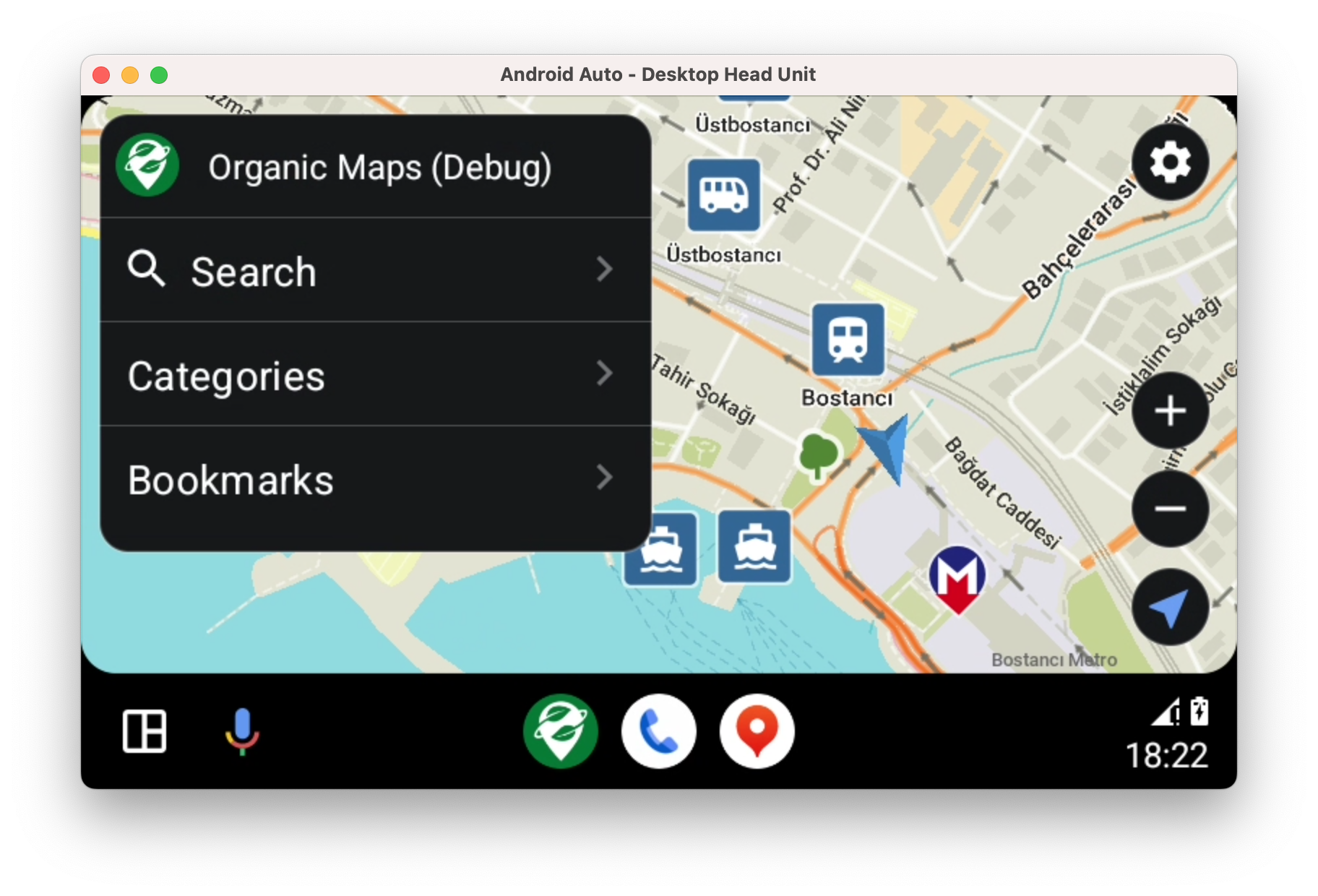Viewport: 1318px width, 896px height.
Task: Click the Üstbostancı label under bus marker
Action: [723, 254]
